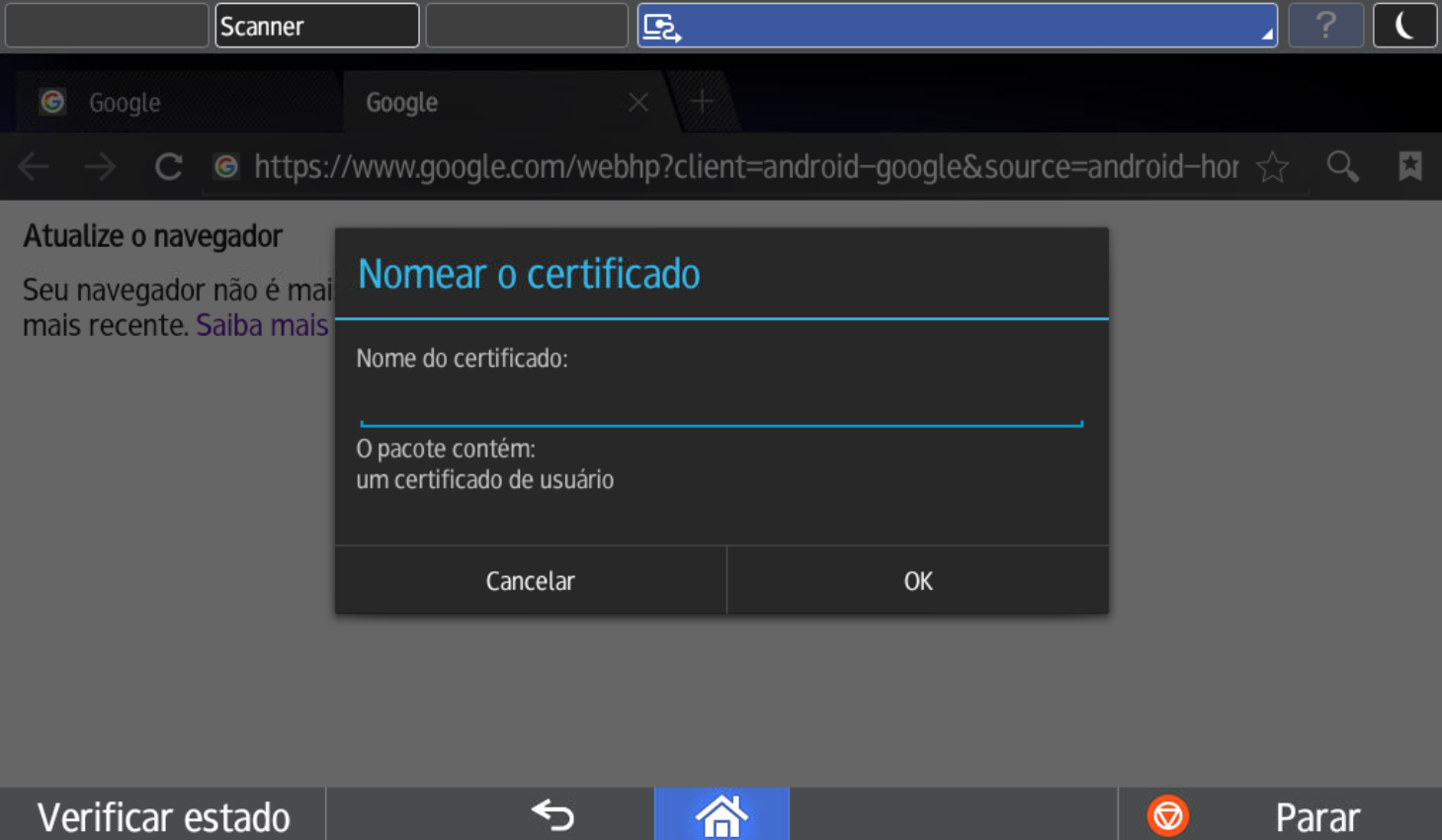Open help with question mark button
This screenshot has height=840, width=1442.
(1325, 26)
